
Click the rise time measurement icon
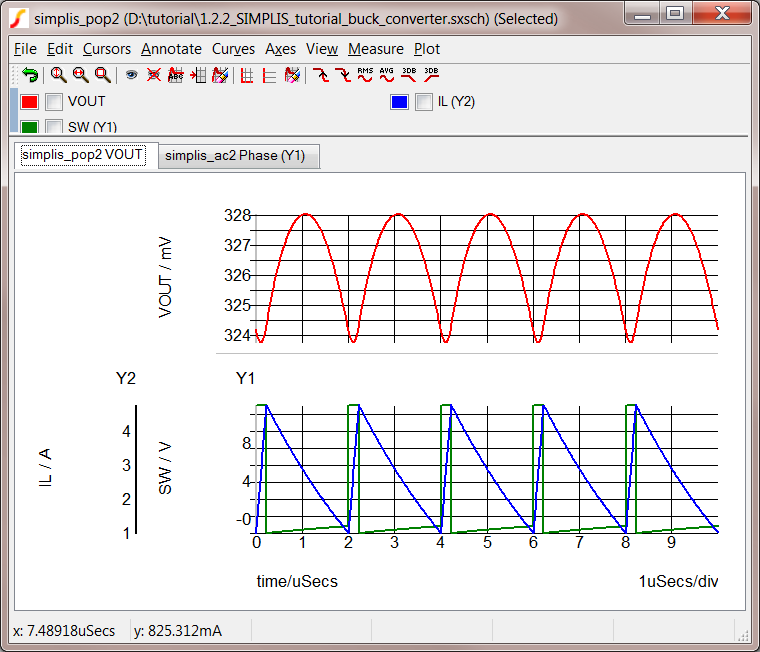coord(320,75)
